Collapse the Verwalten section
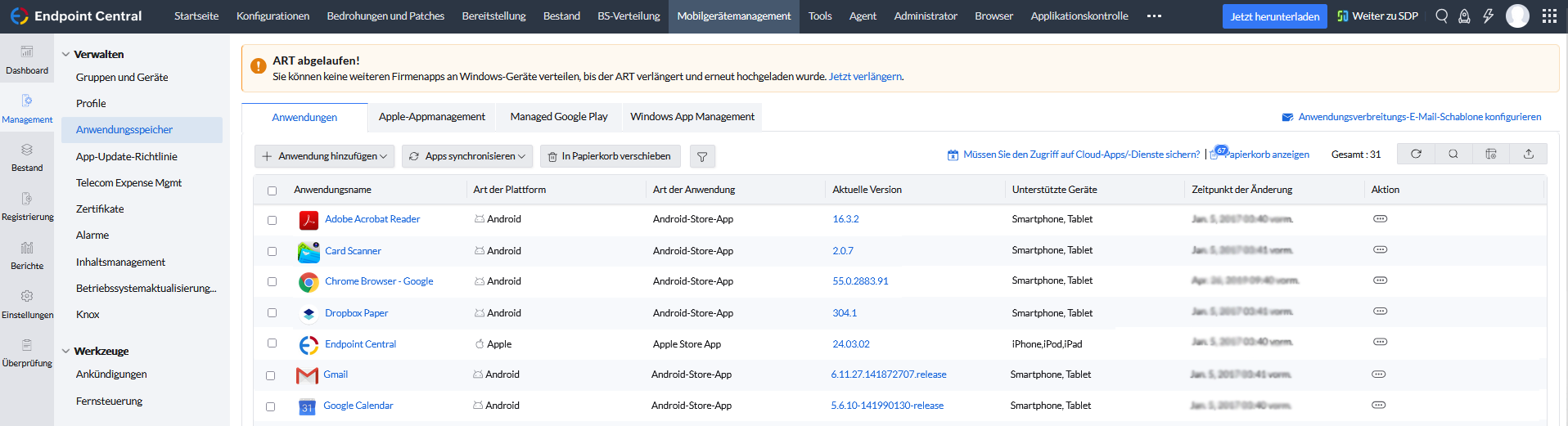Image resolution: width=1568 pixels, height=426 pixels. 65,55
